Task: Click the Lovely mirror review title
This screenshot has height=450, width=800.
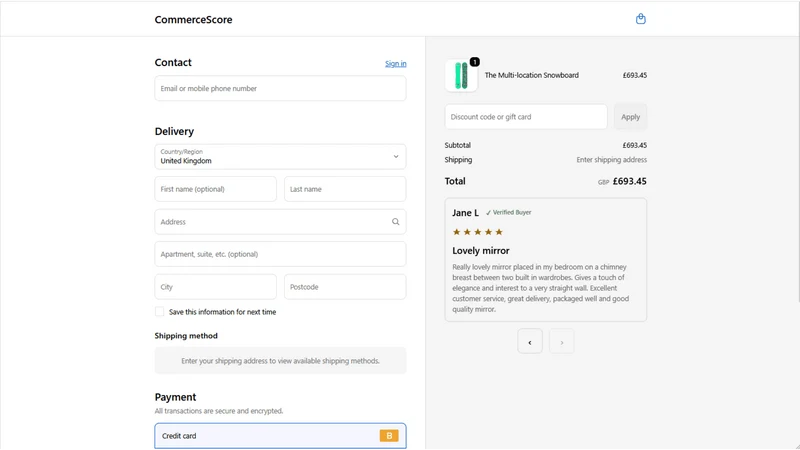Action: pyautogui.click(x=481, y=251)
